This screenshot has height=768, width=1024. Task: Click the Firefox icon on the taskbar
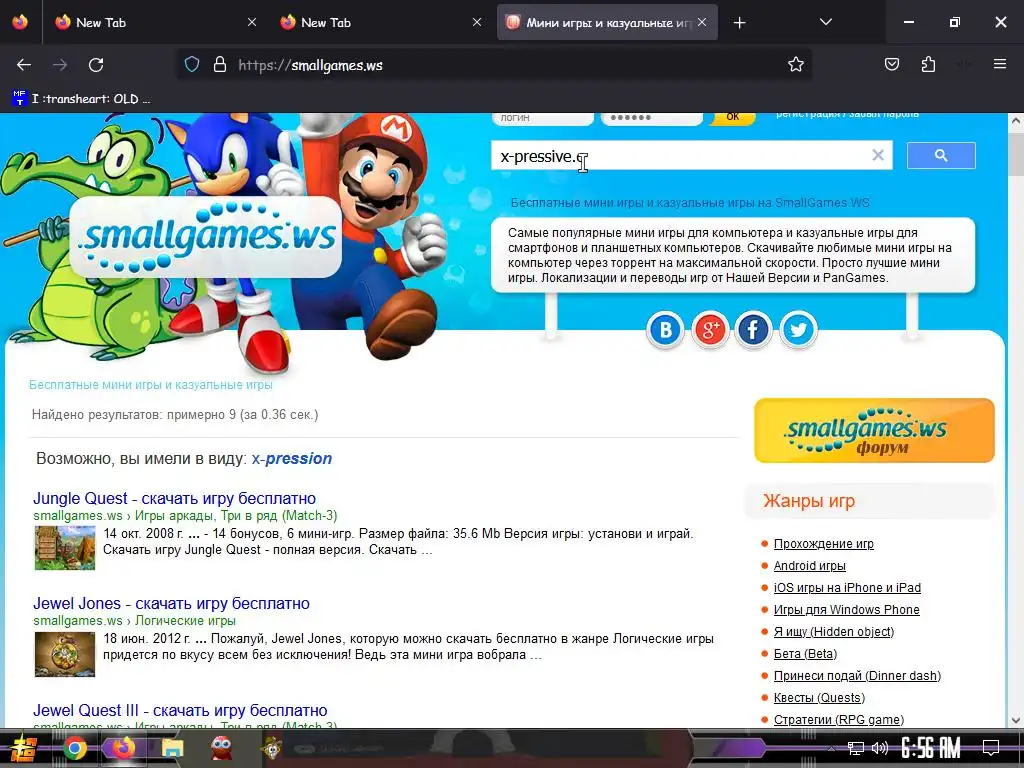pos(122,748)
